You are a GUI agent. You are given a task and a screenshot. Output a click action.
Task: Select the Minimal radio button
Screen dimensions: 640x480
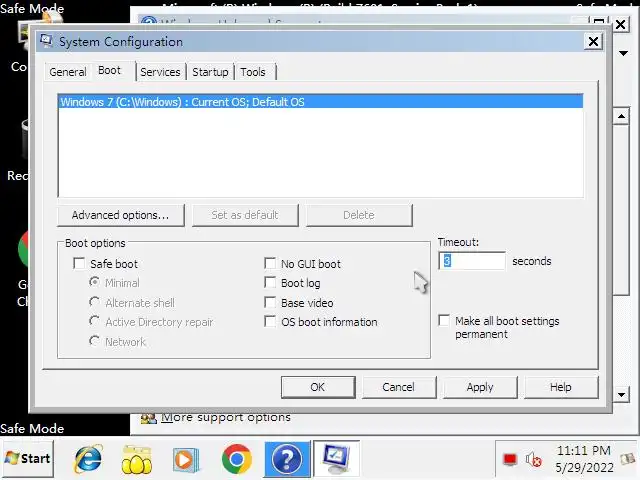coord(94,282)
